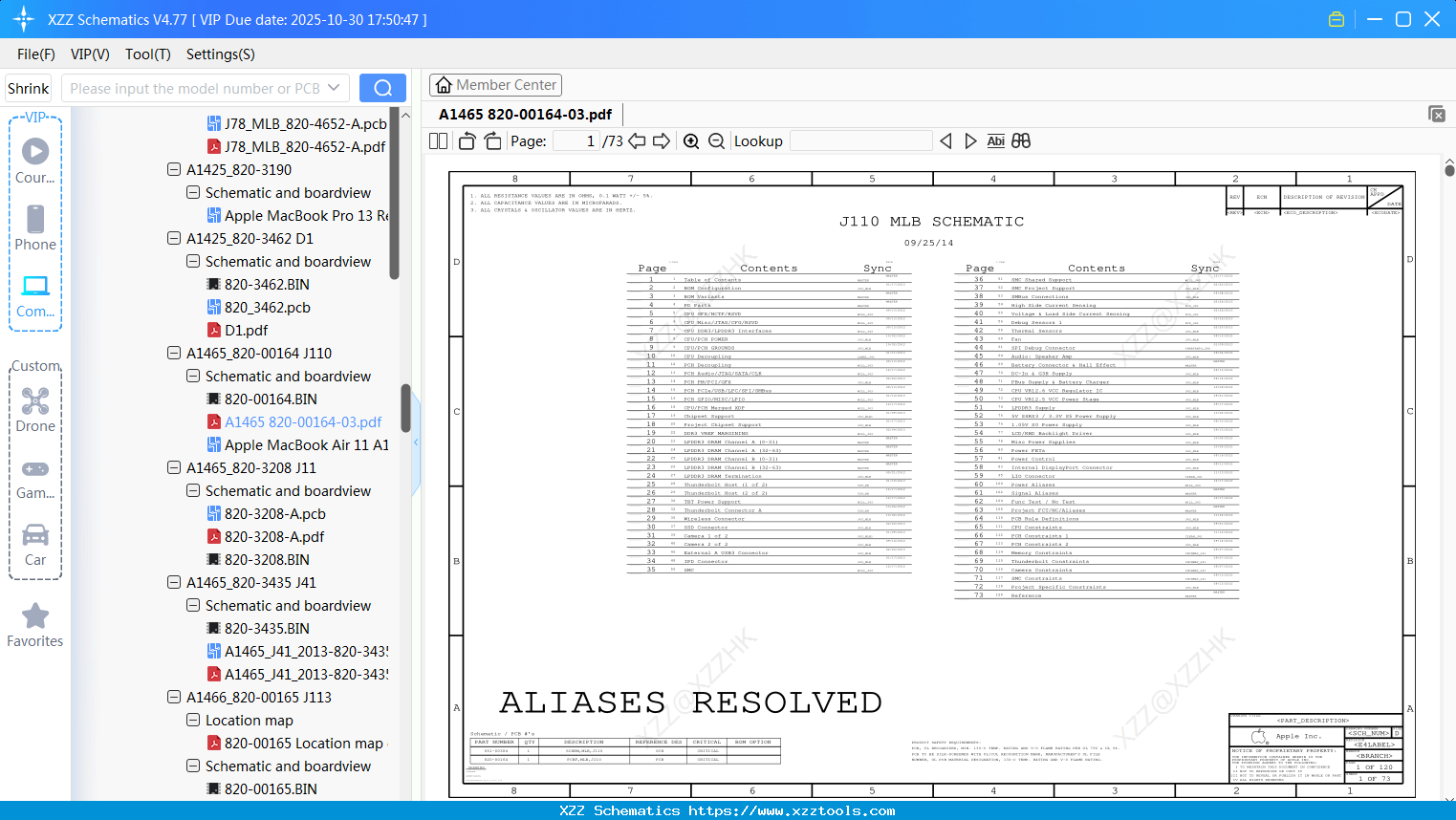
Task: Zoom out of the schematic
Action: pos(717,141)
